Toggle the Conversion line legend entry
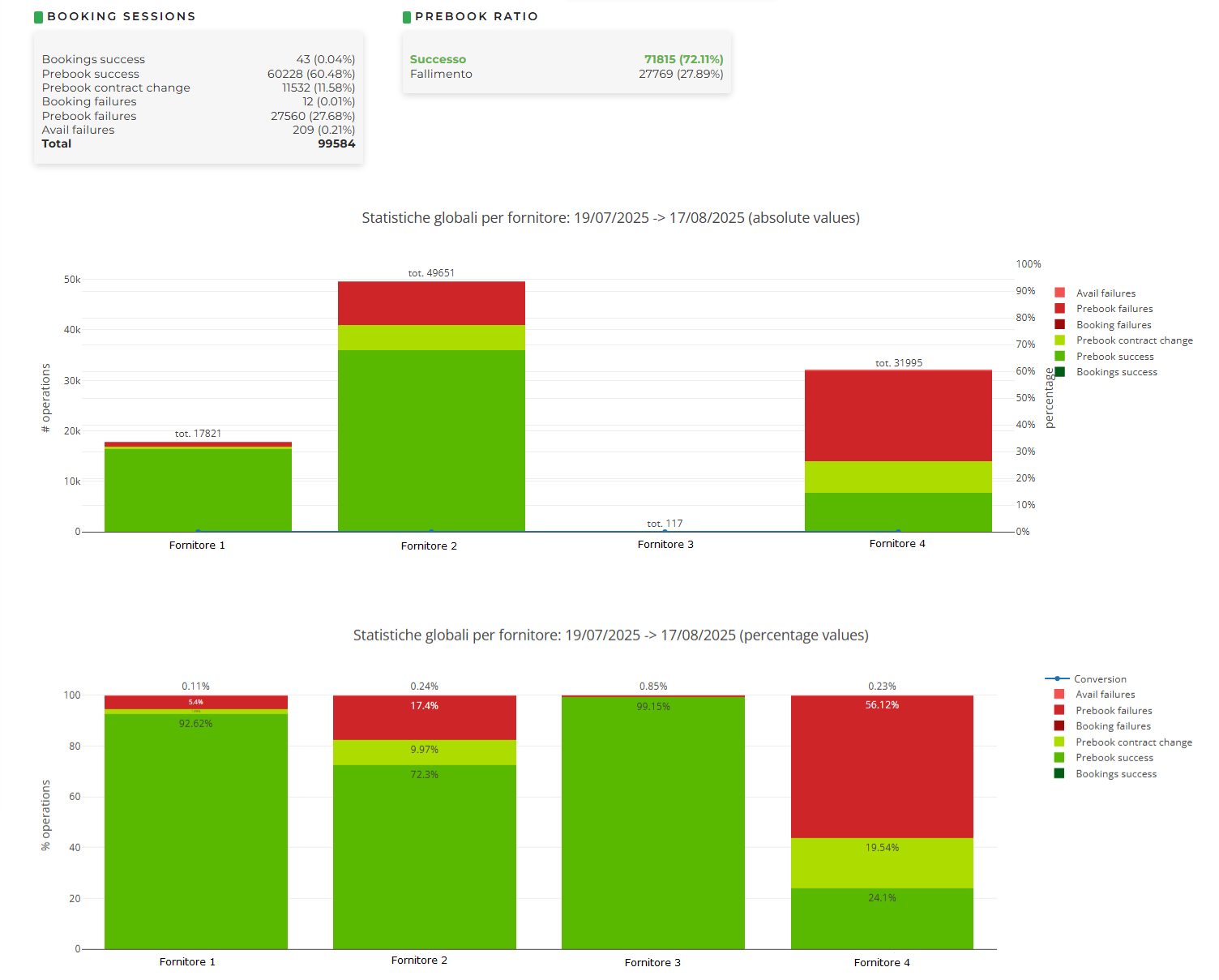Image resolution: width=1219 pixels, height=980 pixels. coord(1099,679)
